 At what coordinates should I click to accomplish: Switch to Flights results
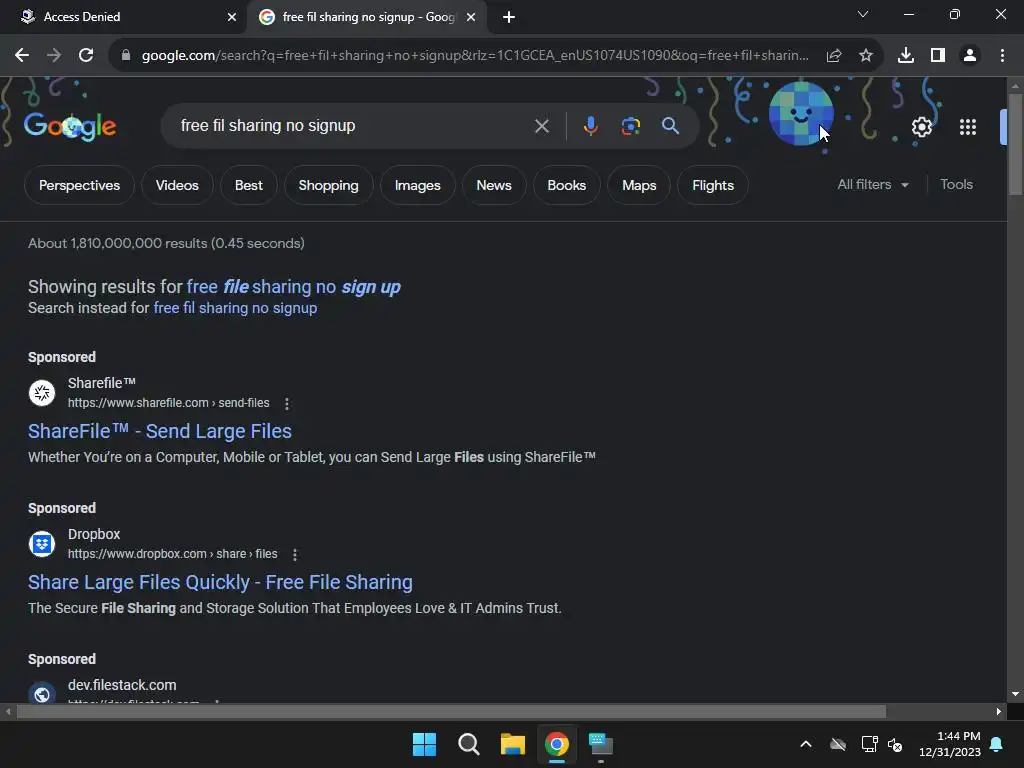click(712, 185)
